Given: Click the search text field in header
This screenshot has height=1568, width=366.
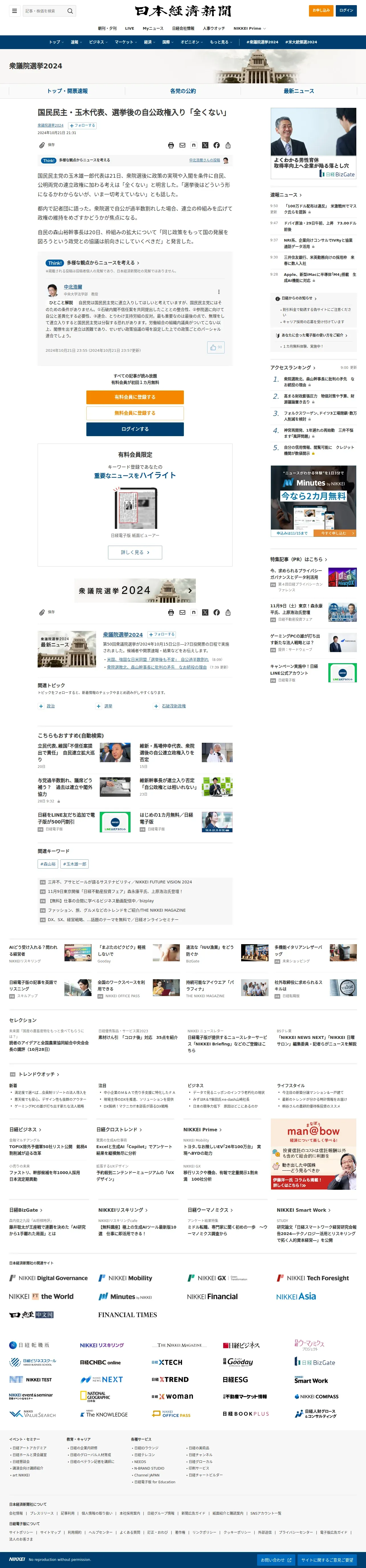Looking at the screenshot, I should 44,11.
